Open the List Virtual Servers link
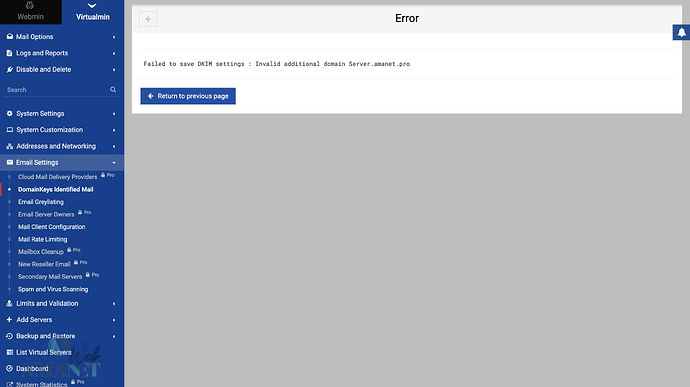690x387 pixels. (x=44, y=352)
